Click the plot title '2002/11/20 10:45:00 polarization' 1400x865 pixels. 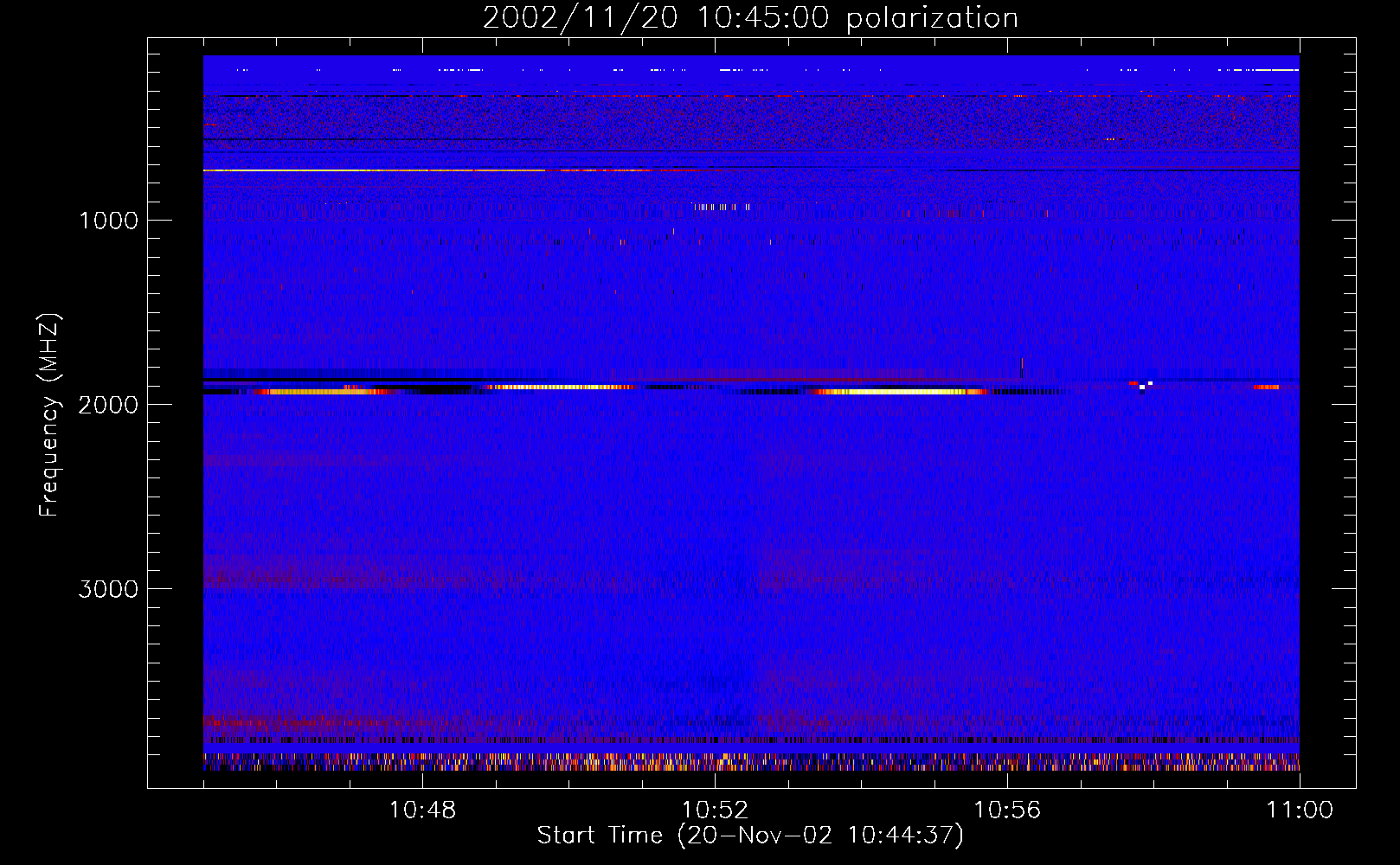point(750,18)
